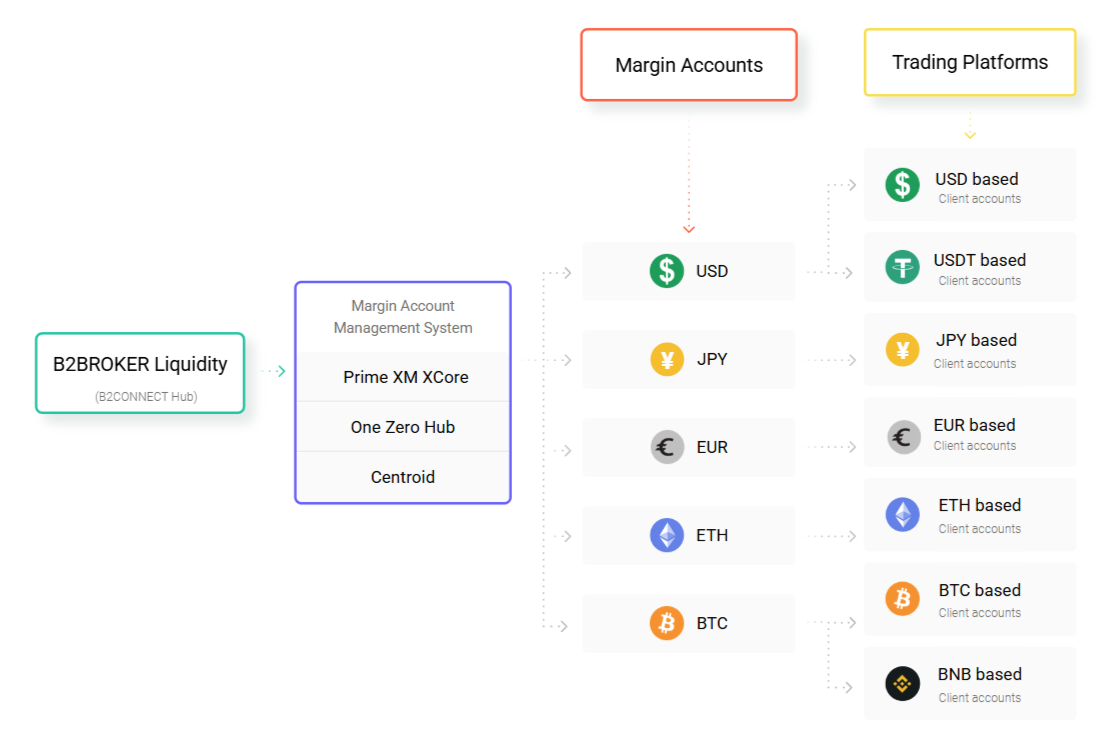This screenshot has height=733, width=1103.
Task: Click the gray euro icon next to EUR
Action: coord(667,447)
